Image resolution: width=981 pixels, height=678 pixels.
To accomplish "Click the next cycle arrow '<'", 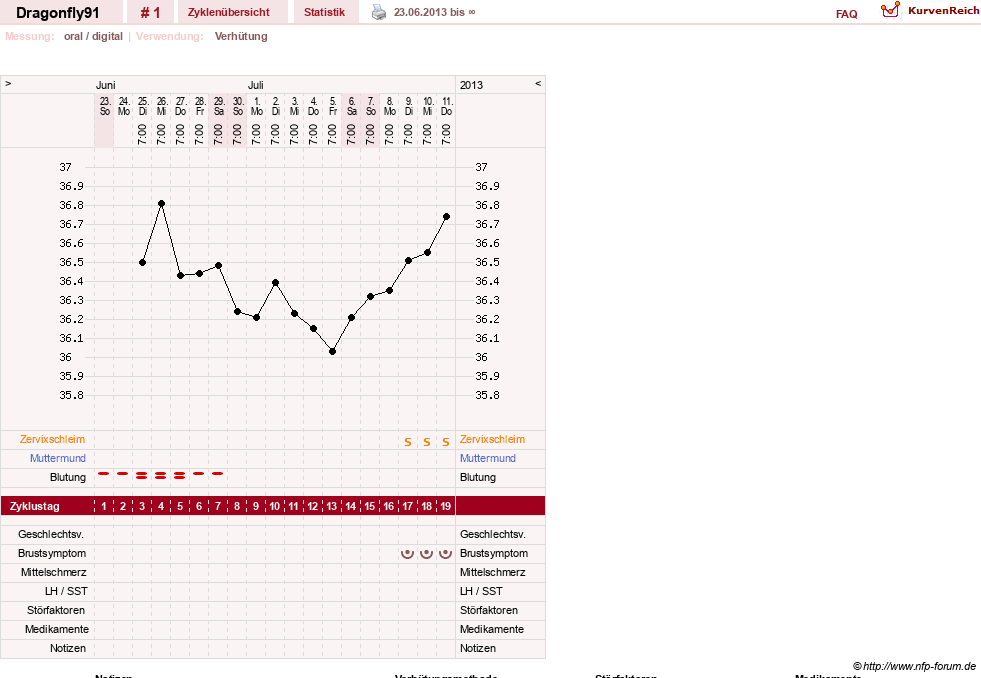I will tap(537, 83).
